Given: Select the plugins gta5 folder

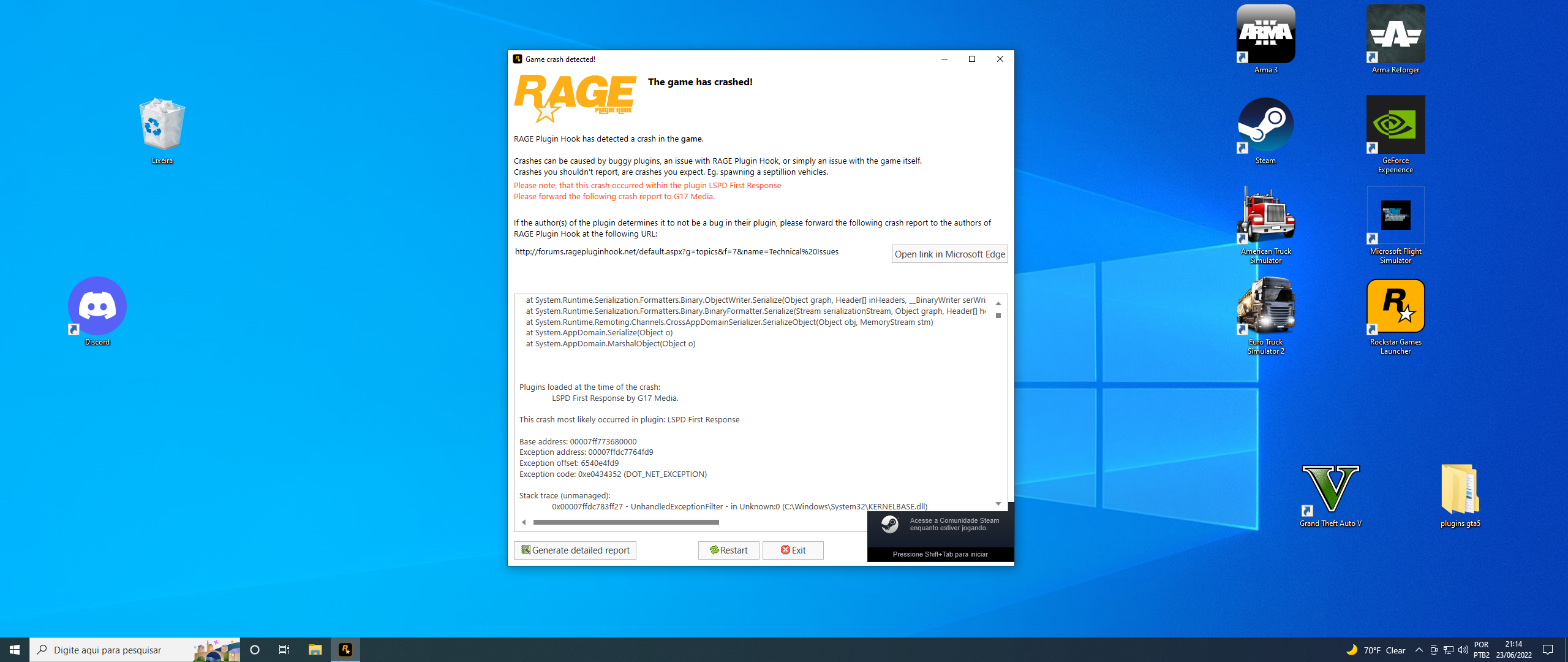Looking at the screenshot, I should click(x=1460, y=489).
